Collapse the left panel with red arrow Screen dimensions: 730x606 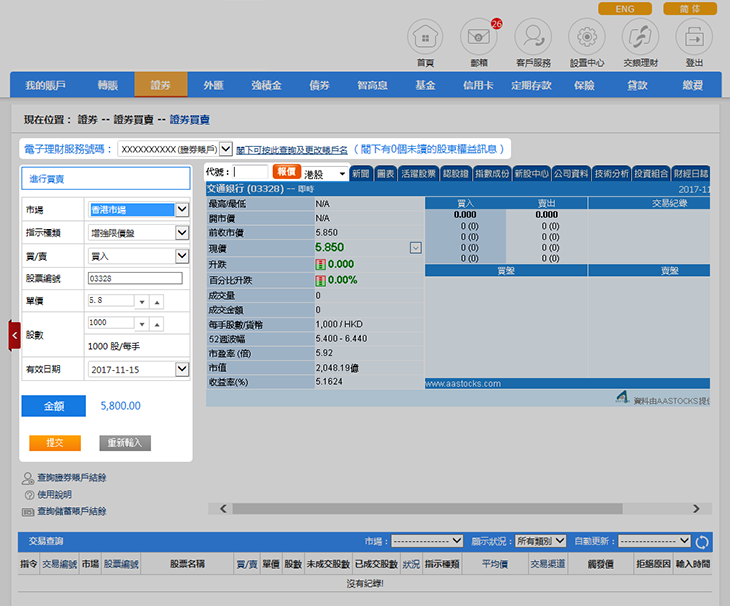[14, 335]
